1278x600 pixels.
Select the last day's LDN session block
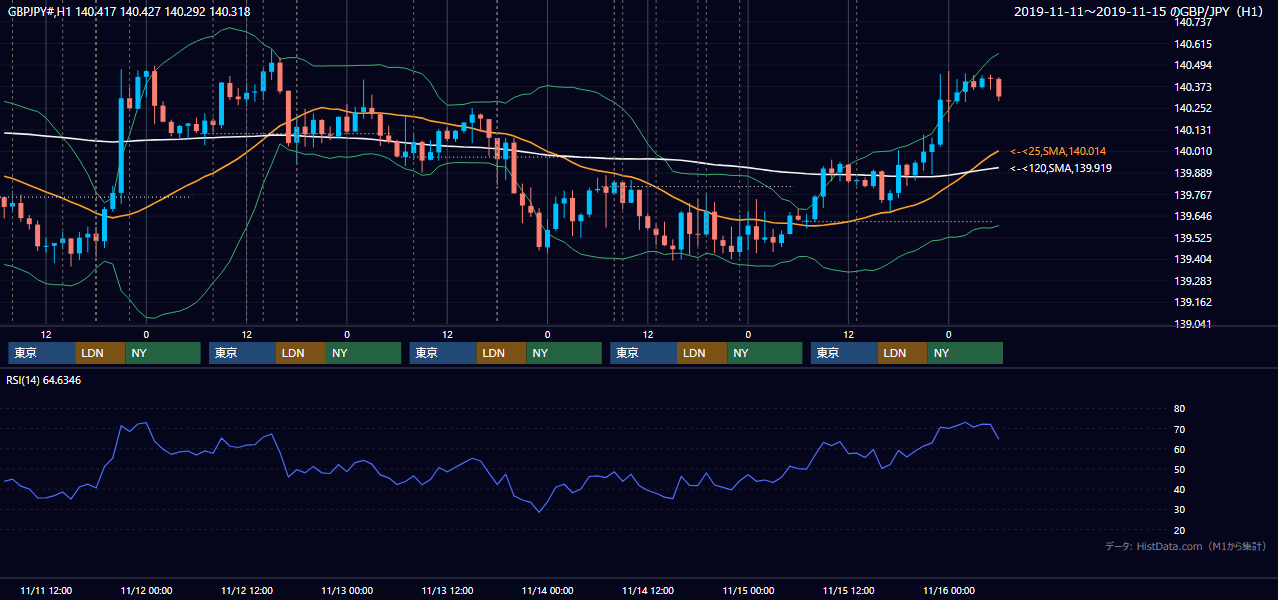pos(903,353)
